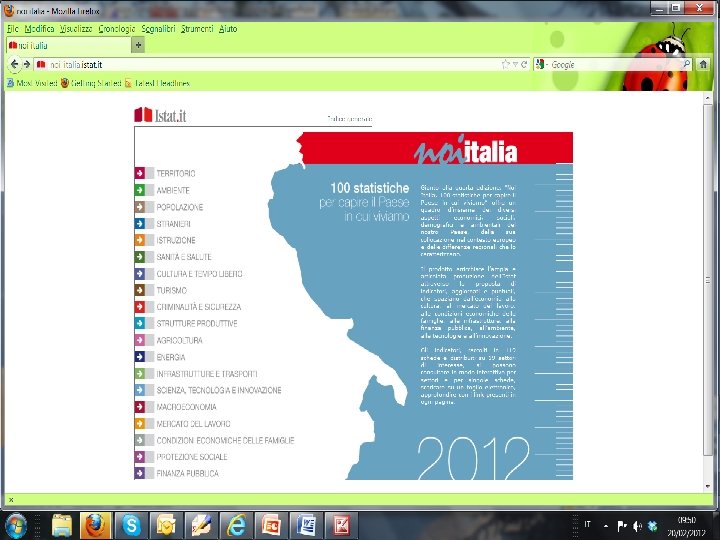
Task: Open the Most Visited bookmark
Action: [x=32, y=83]
